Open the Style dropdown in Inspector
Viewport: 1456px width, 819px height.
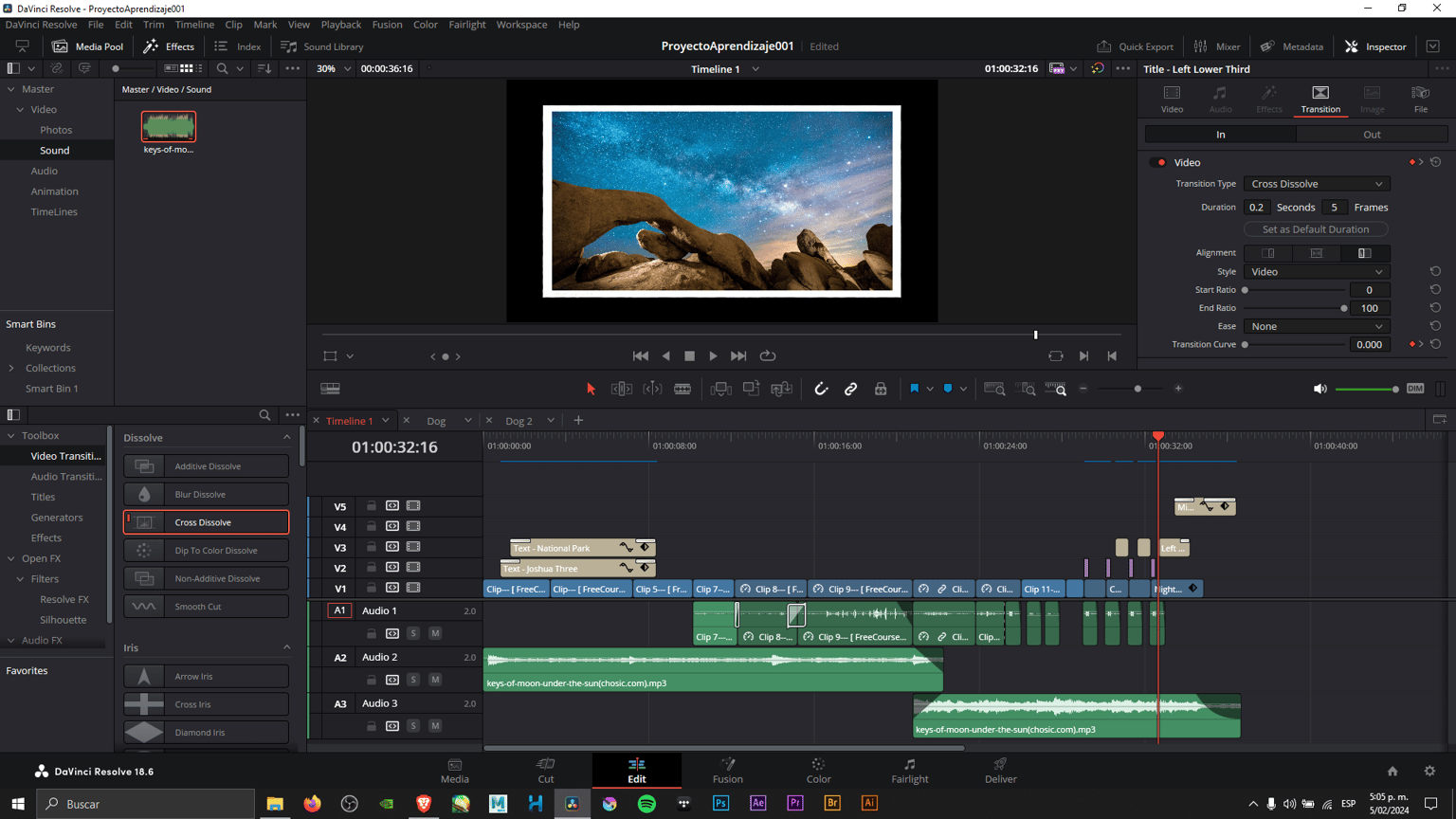1316,272
